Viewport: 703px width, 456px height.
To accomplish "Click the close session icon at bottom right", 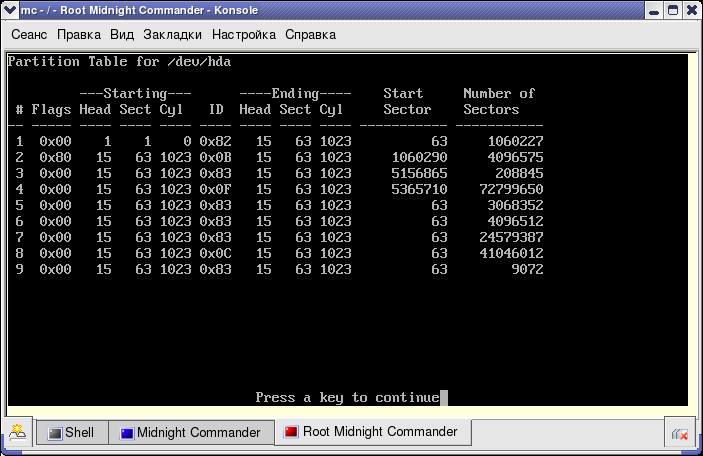I will tap(680, 434).
